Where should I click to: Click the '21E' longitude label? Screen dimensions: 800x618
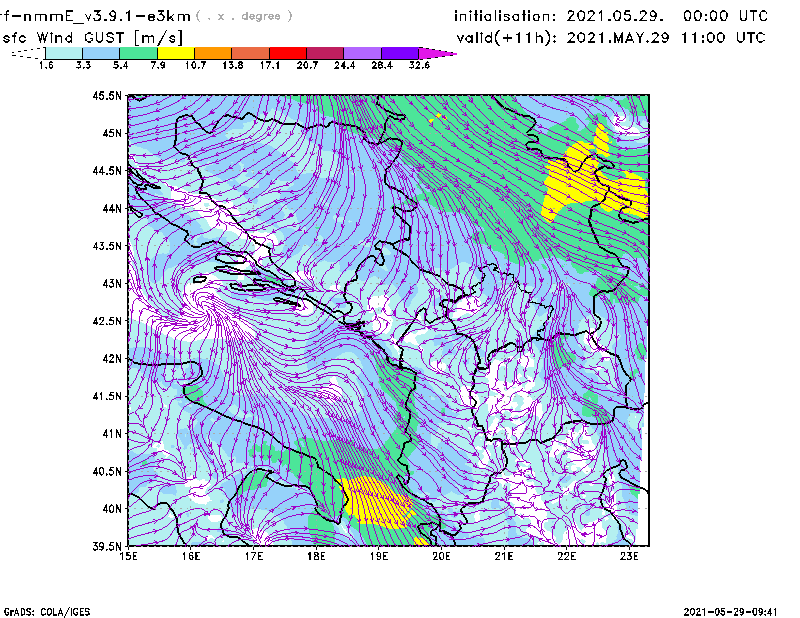[504, 556]
